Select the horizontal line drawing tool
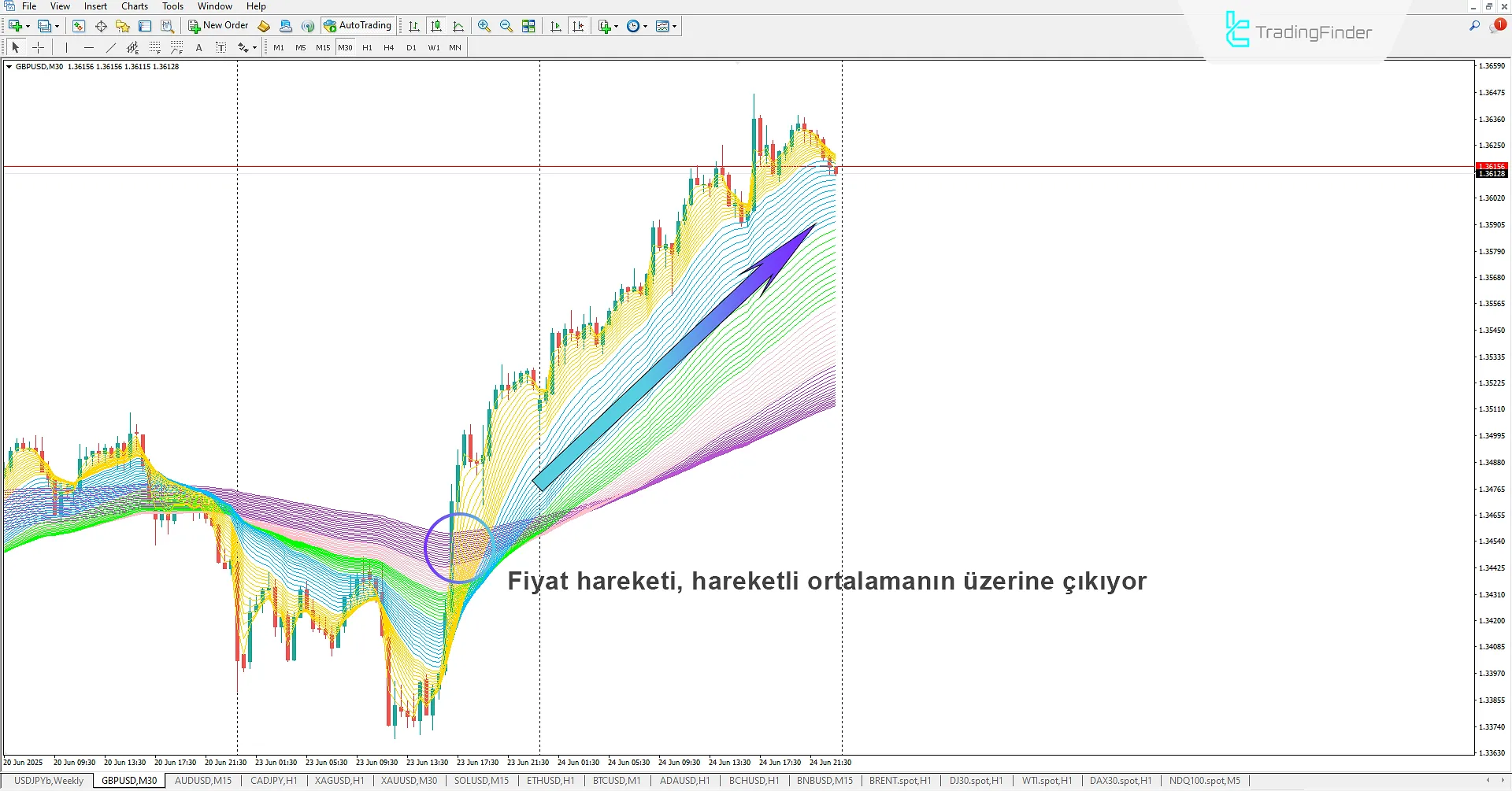1512x791 pixels. click(x=88, y=47)
